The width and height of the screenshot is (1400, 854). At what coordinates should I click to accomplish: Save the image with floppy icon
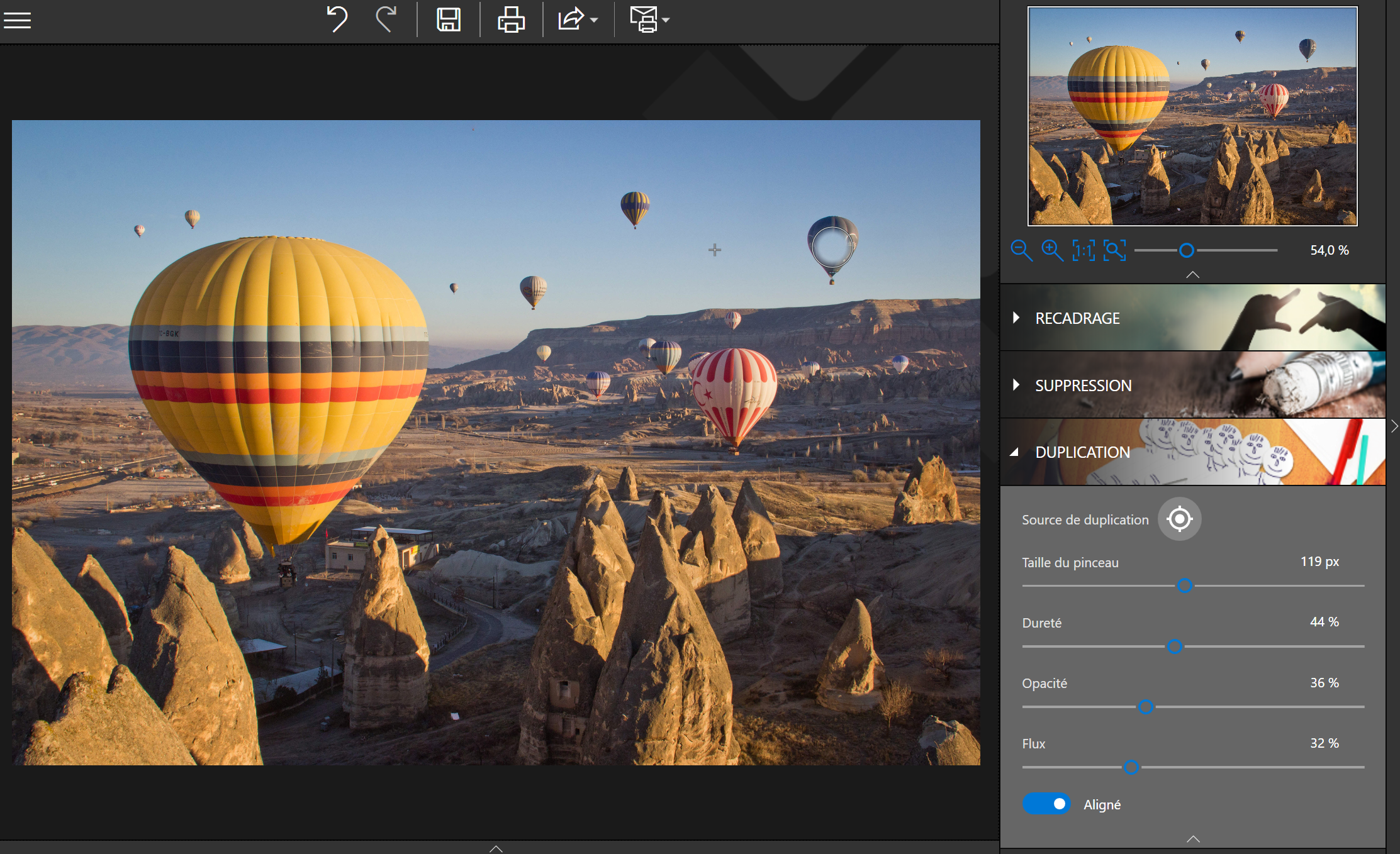click(x=448, y=19)
